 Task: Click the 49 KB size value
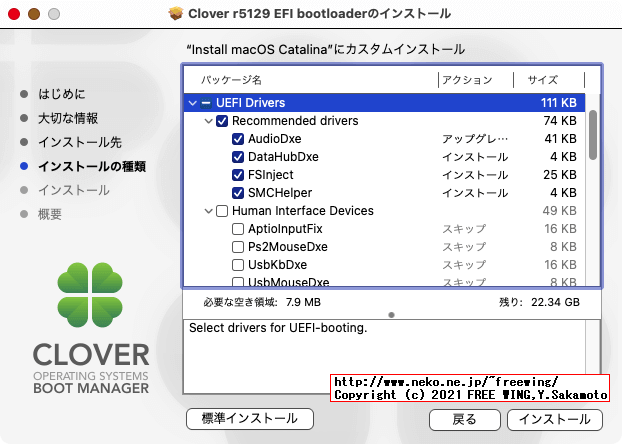coord(560,211)
